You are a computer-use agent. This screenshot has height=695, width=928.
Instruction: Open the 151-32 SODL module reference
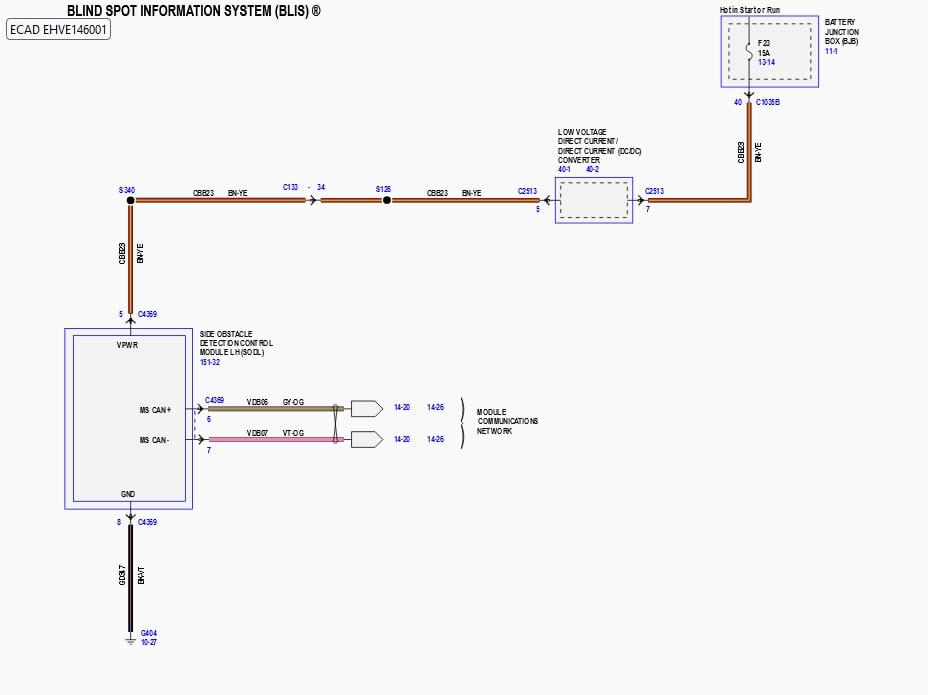coord(211,363)
